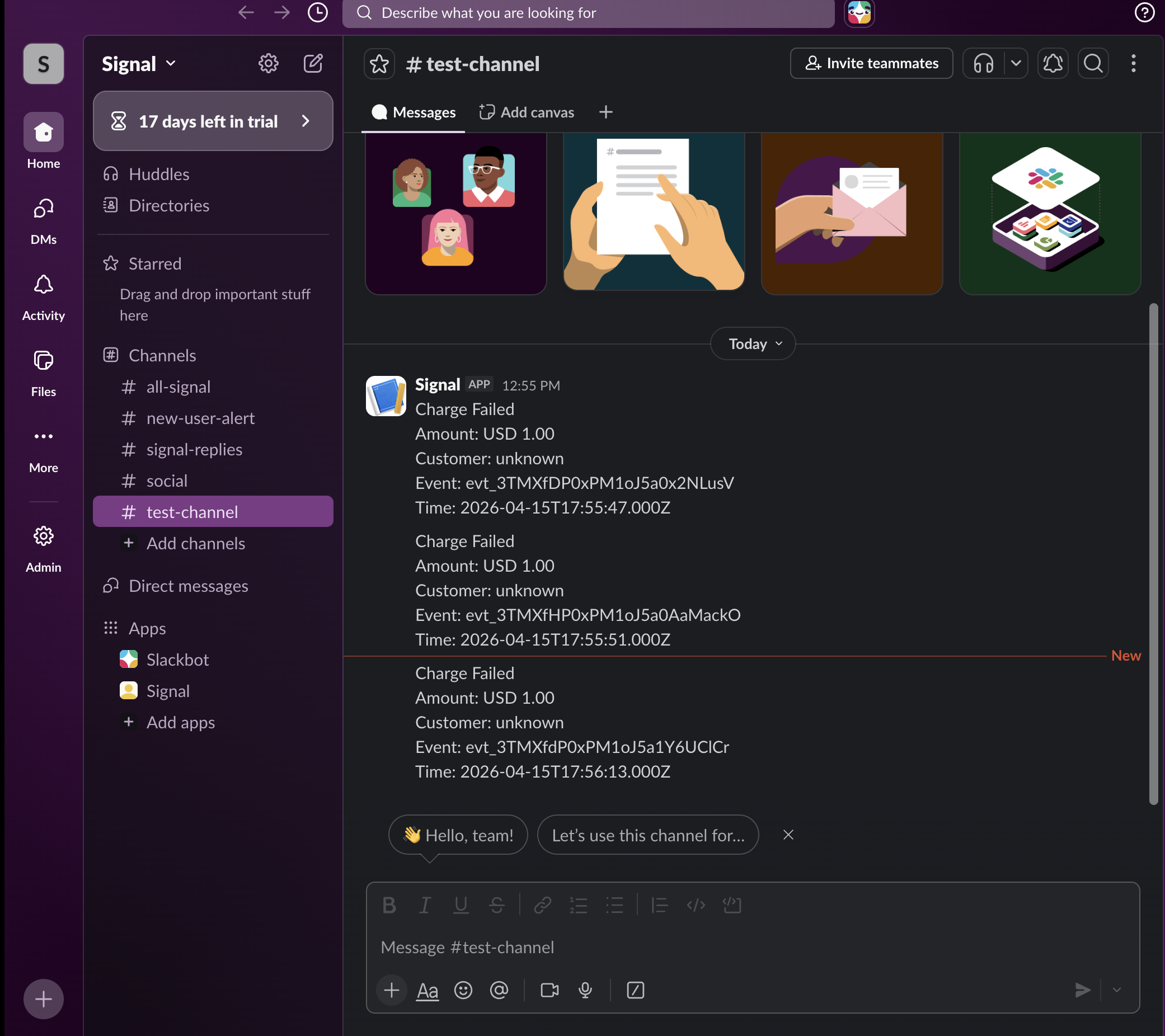Toggle italic formatting in the composer
The width and height of the screenshot is (1165, 1036).
[x=425, y=905]
